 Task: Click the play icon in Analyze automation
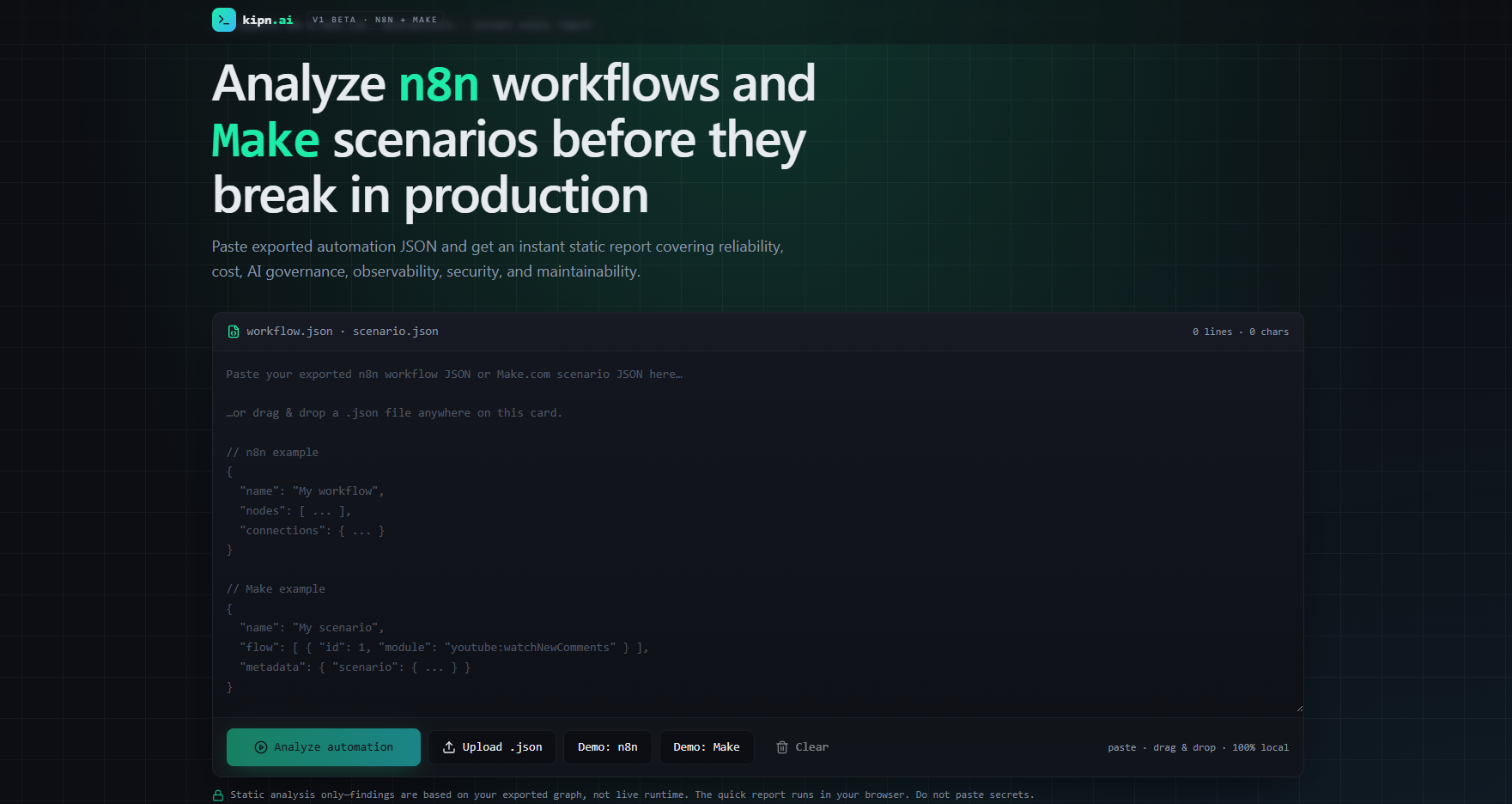pos(261,747)
